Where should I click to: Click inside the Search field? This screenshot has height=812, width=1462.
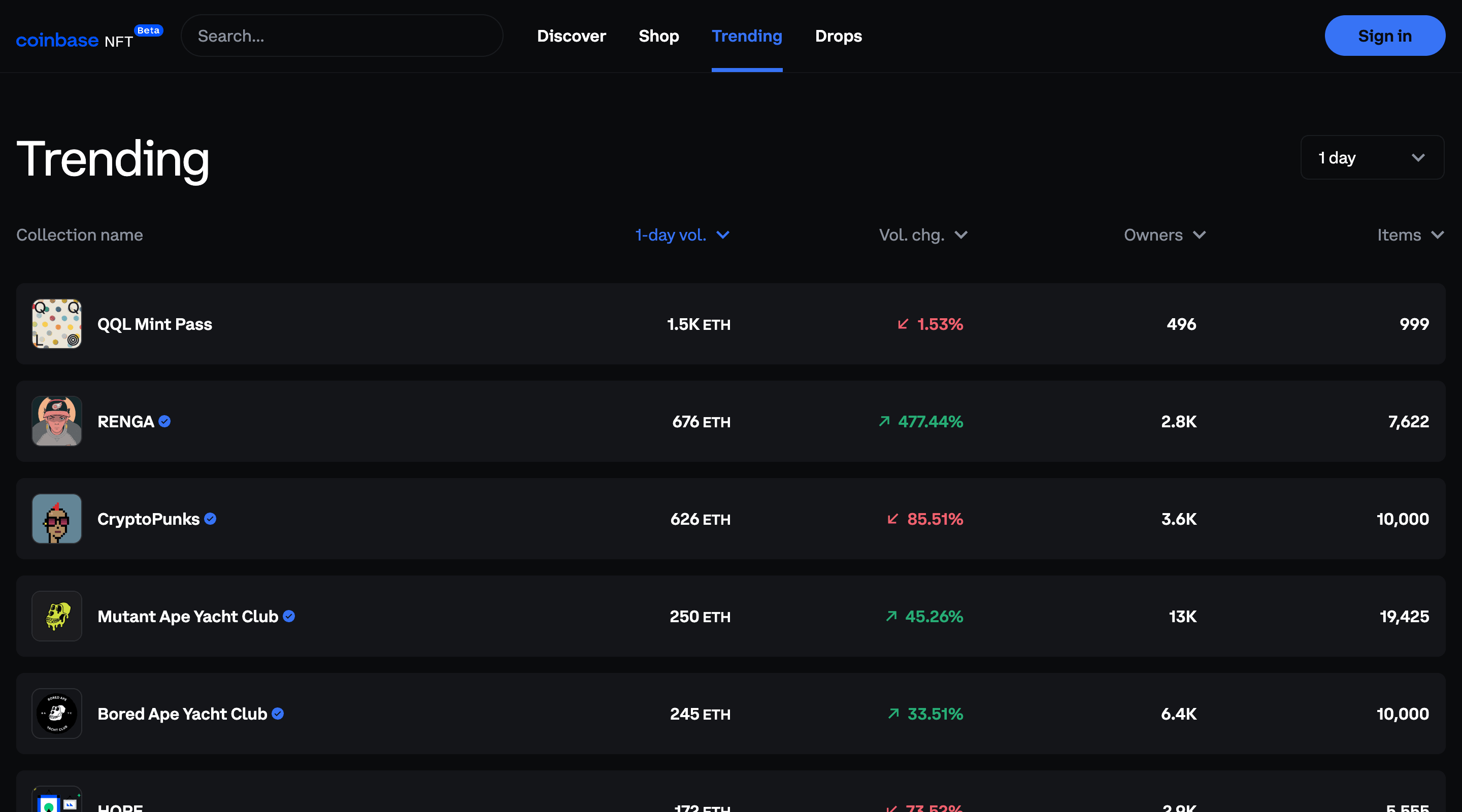[x=342, y=35]
